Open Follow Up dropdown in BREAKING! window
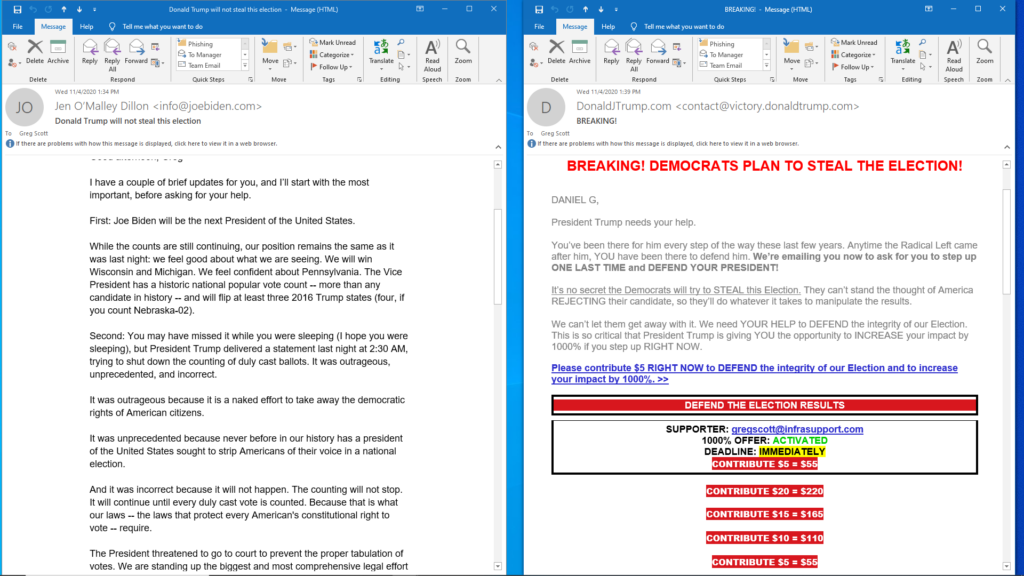1024x576 pixels. pyautogui.click(x=854, y=67)
